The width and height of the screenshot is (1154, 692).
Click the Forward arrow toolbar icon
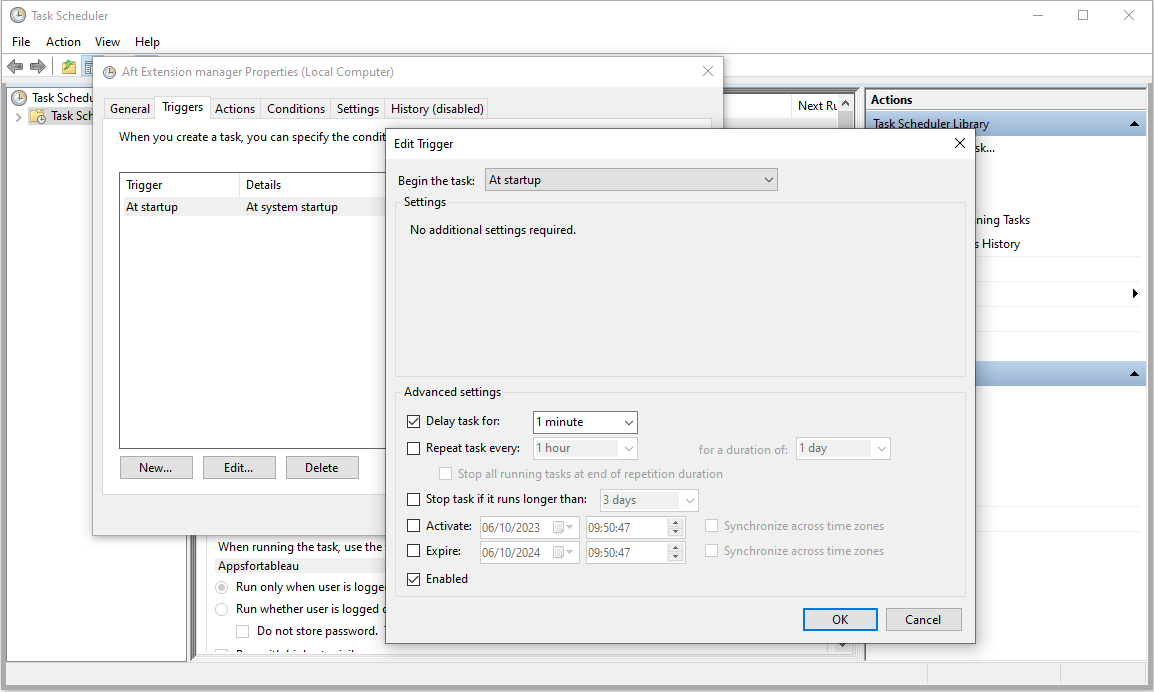tap(38, 67)
